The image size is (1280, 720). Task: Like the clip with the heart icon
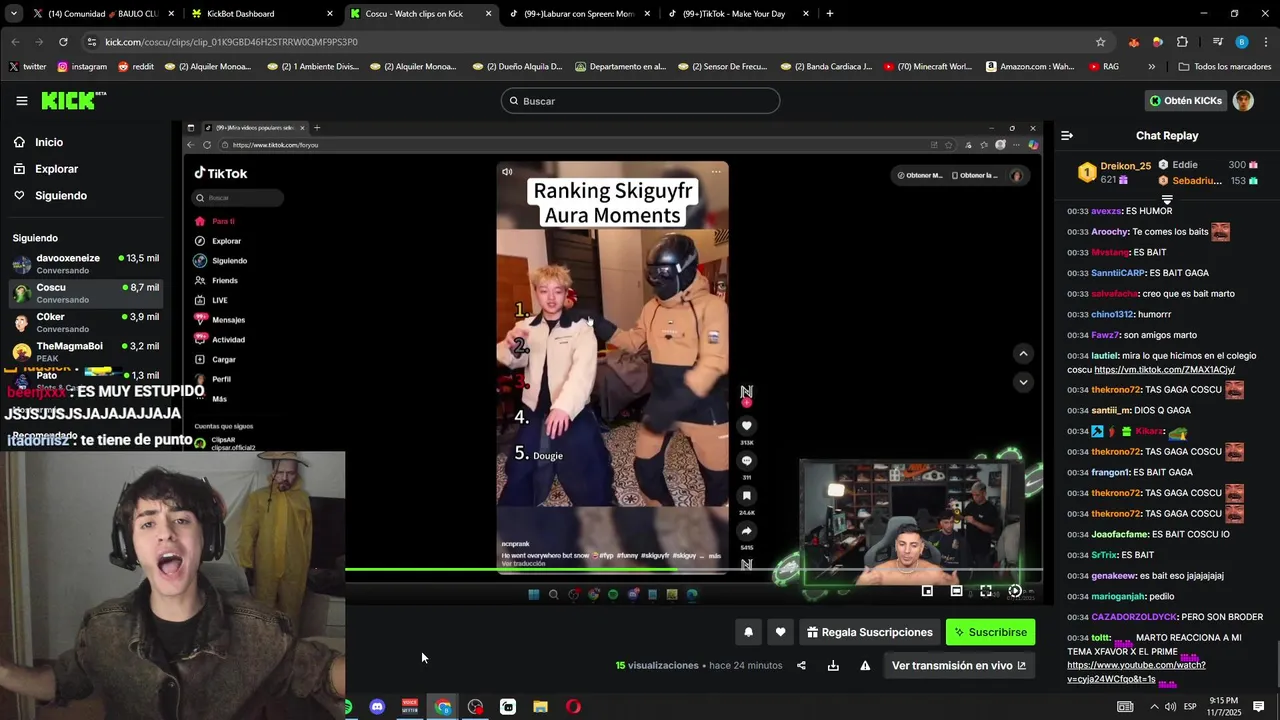click(x=781, y=632)
